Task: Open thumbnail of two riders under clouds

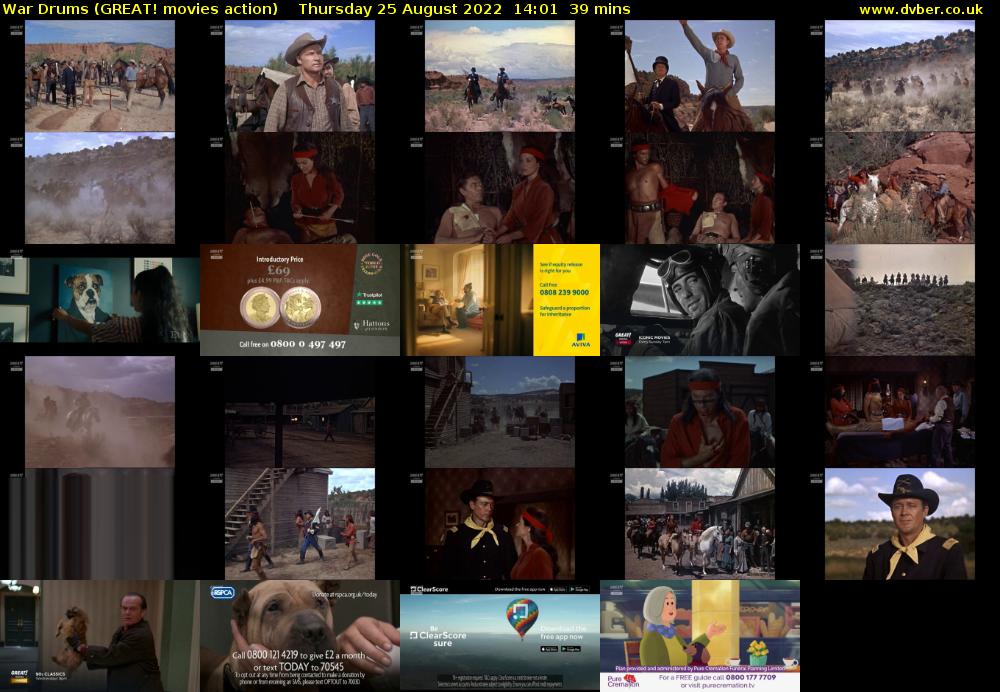Action: tap(499, 76)
